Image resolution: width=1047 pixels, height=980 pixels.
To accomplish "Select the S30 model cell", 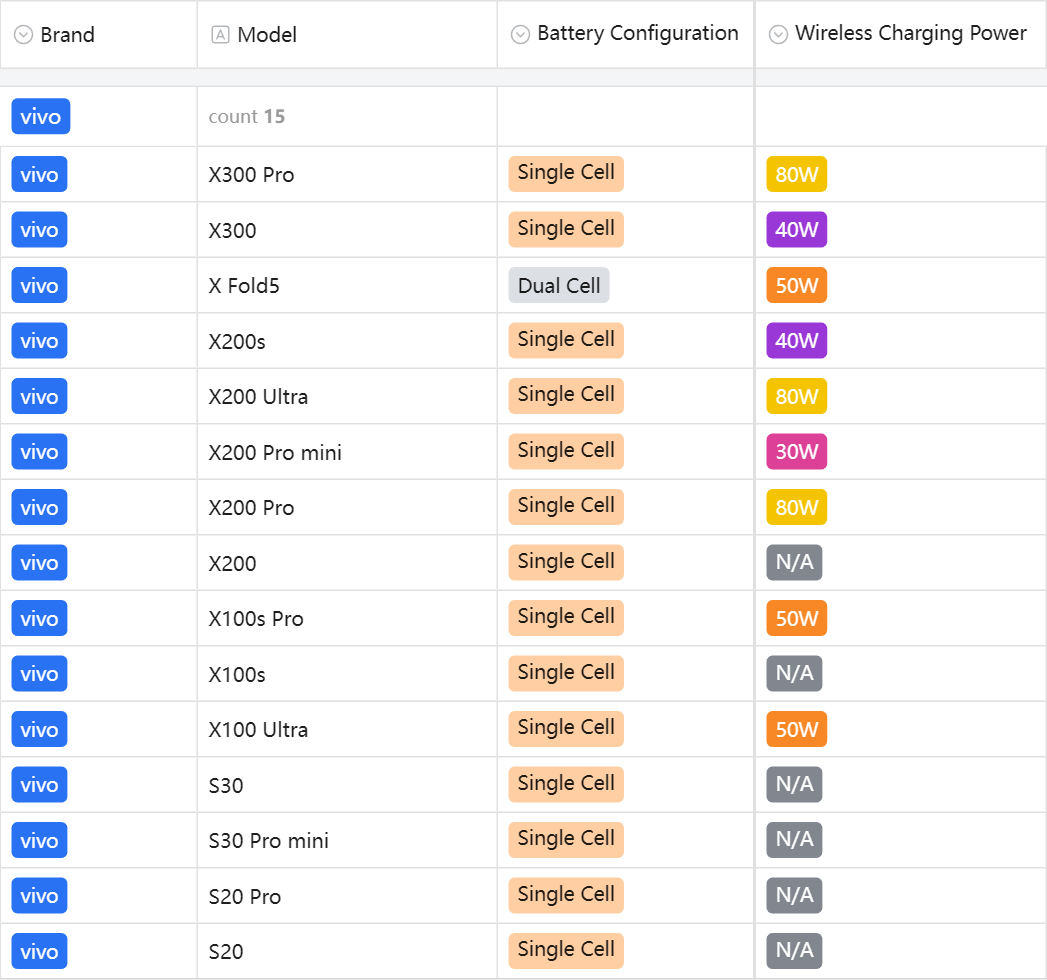I will point(347,784).
